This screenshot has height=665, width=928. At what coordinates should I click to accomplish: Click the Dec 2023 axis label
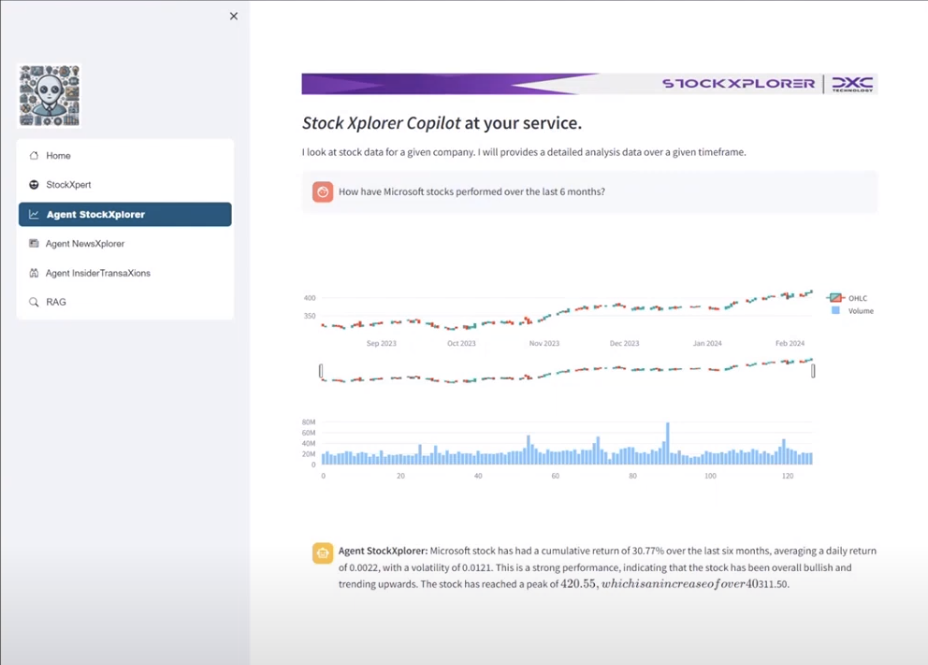click(624, 343)
